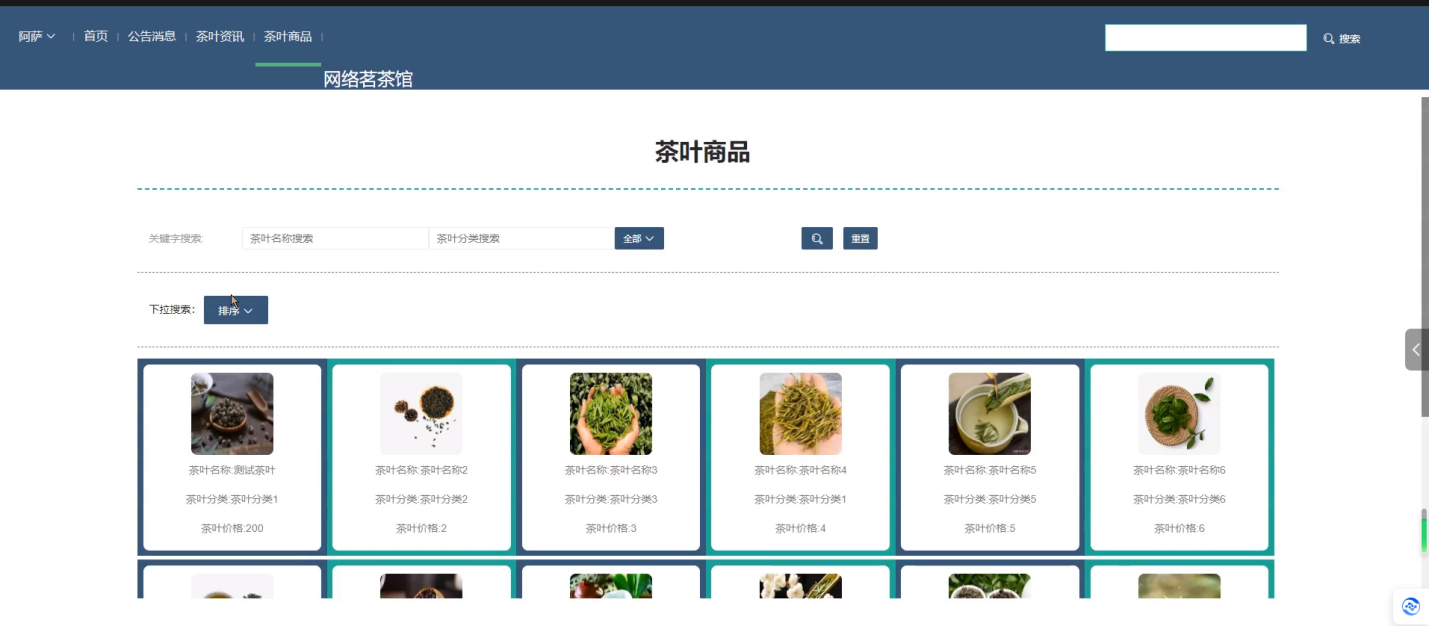Open the 排序 sort dropdown
The image size is (1429, 626).
(x=236, y=310)
